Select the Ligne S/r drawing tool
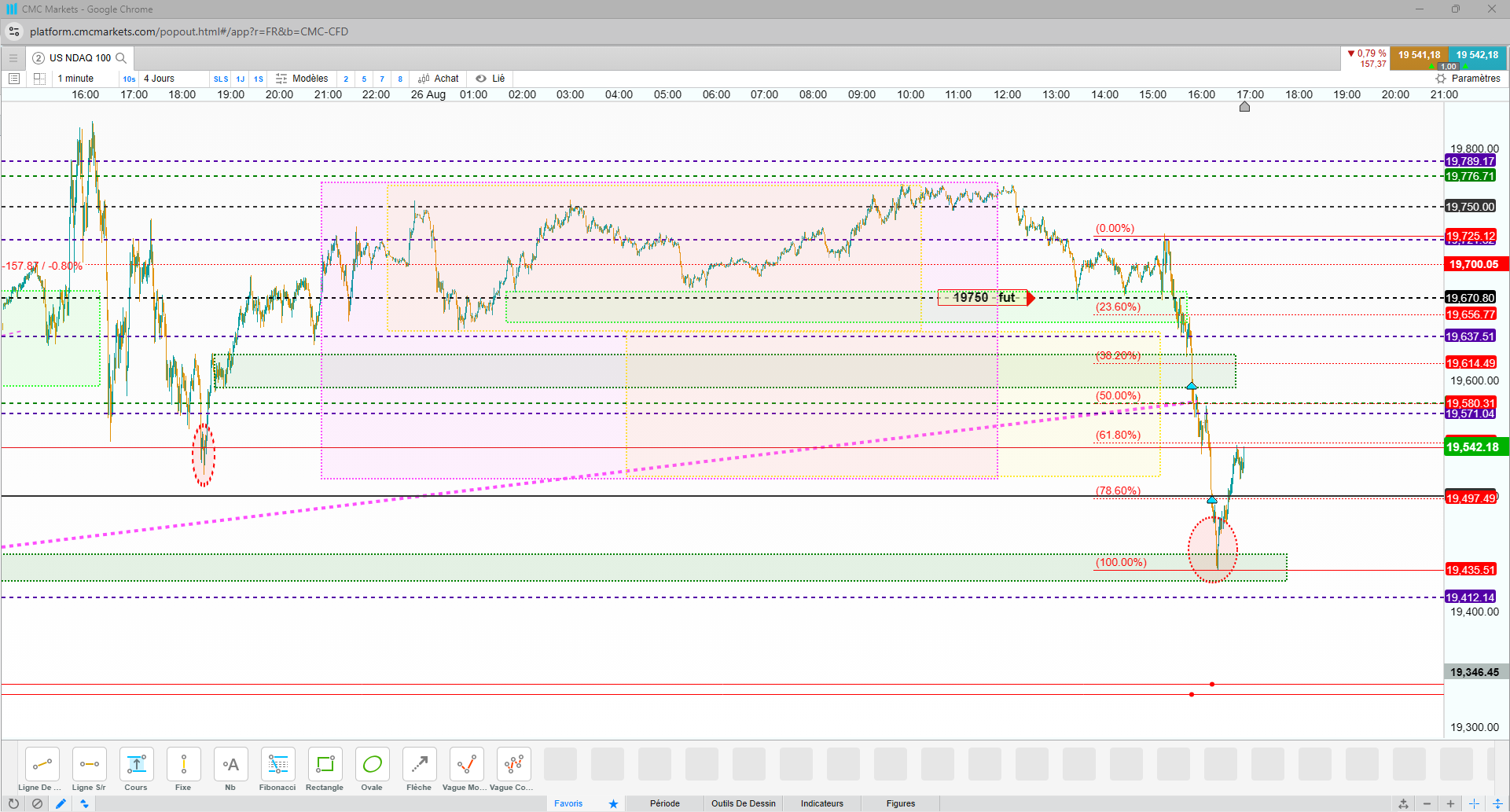The height and width of the screenshot is (812, 1510). (89, 764)
